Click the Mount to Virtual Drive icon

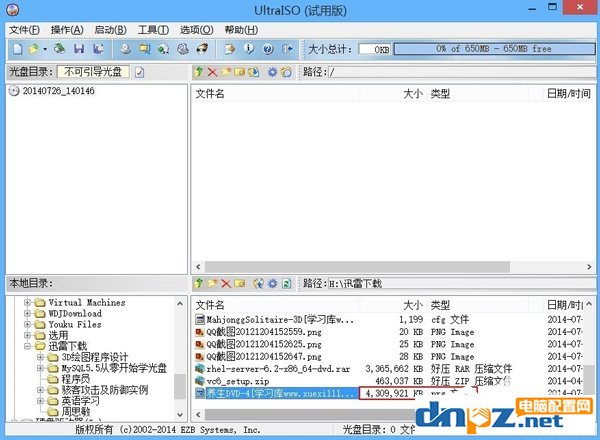coord(183,49)
